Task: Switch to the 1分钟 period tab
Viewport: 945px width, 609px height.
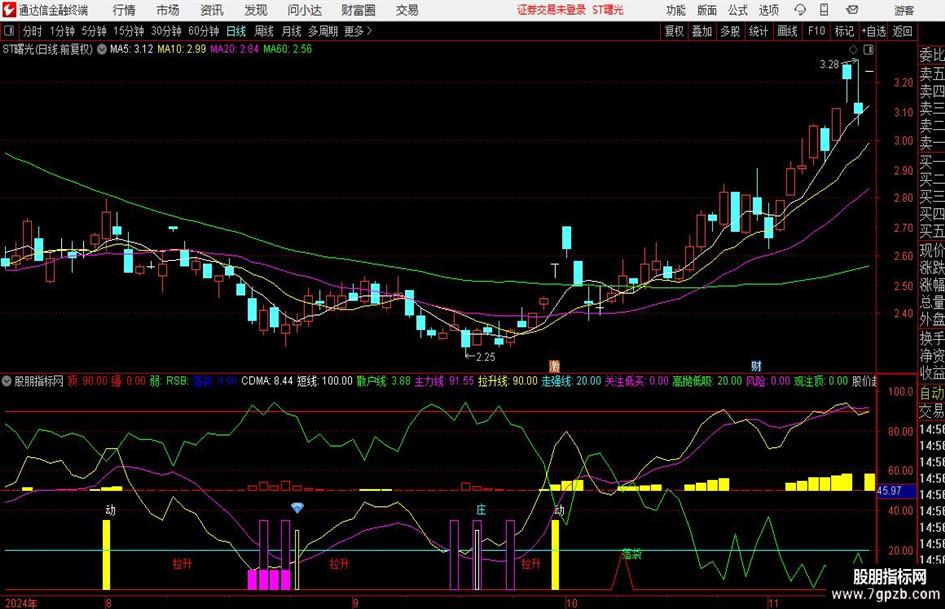Action: tap(61, 31)
